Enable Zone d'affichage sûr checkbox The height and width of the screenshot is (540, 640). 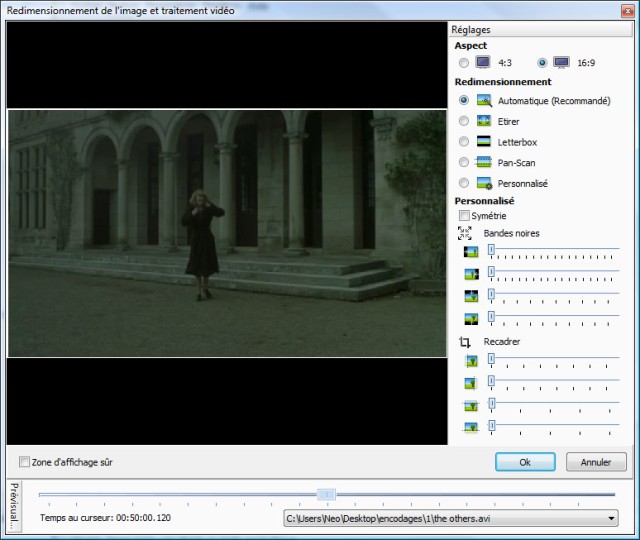point(24,462)
